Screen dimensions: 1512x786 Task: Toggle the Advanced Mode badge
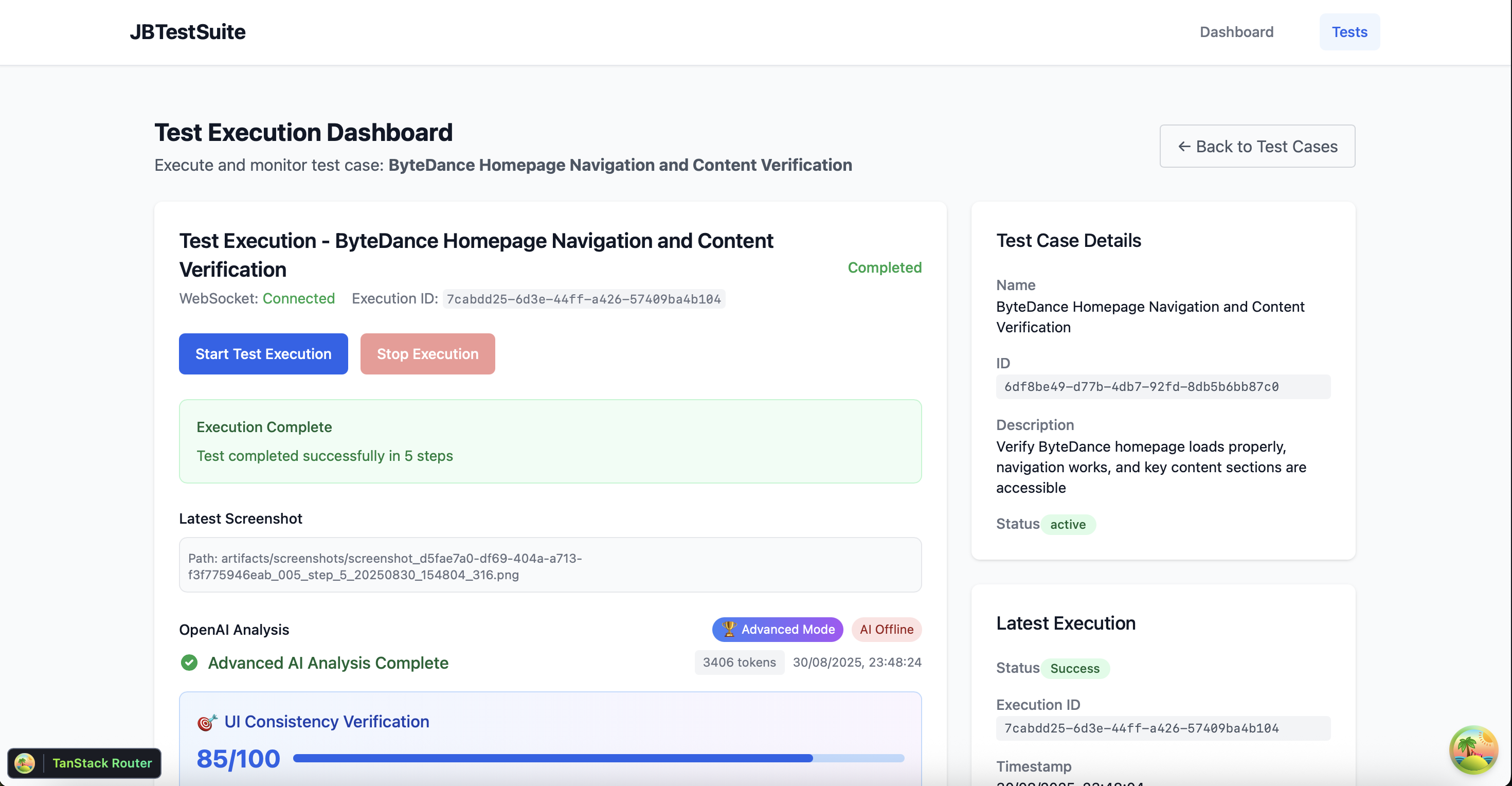pyautogui.click(x=777, y=629)
